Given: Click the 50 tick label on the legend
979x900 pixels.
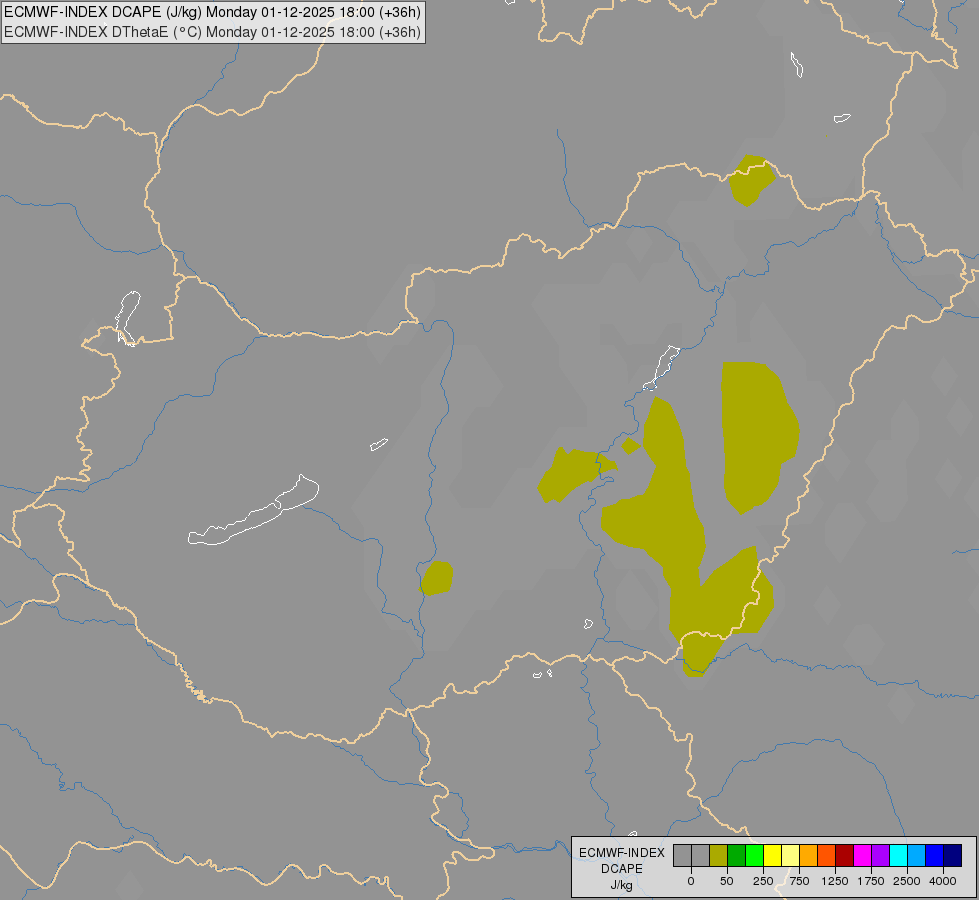Looking at the screenshot, I should 727,881.
